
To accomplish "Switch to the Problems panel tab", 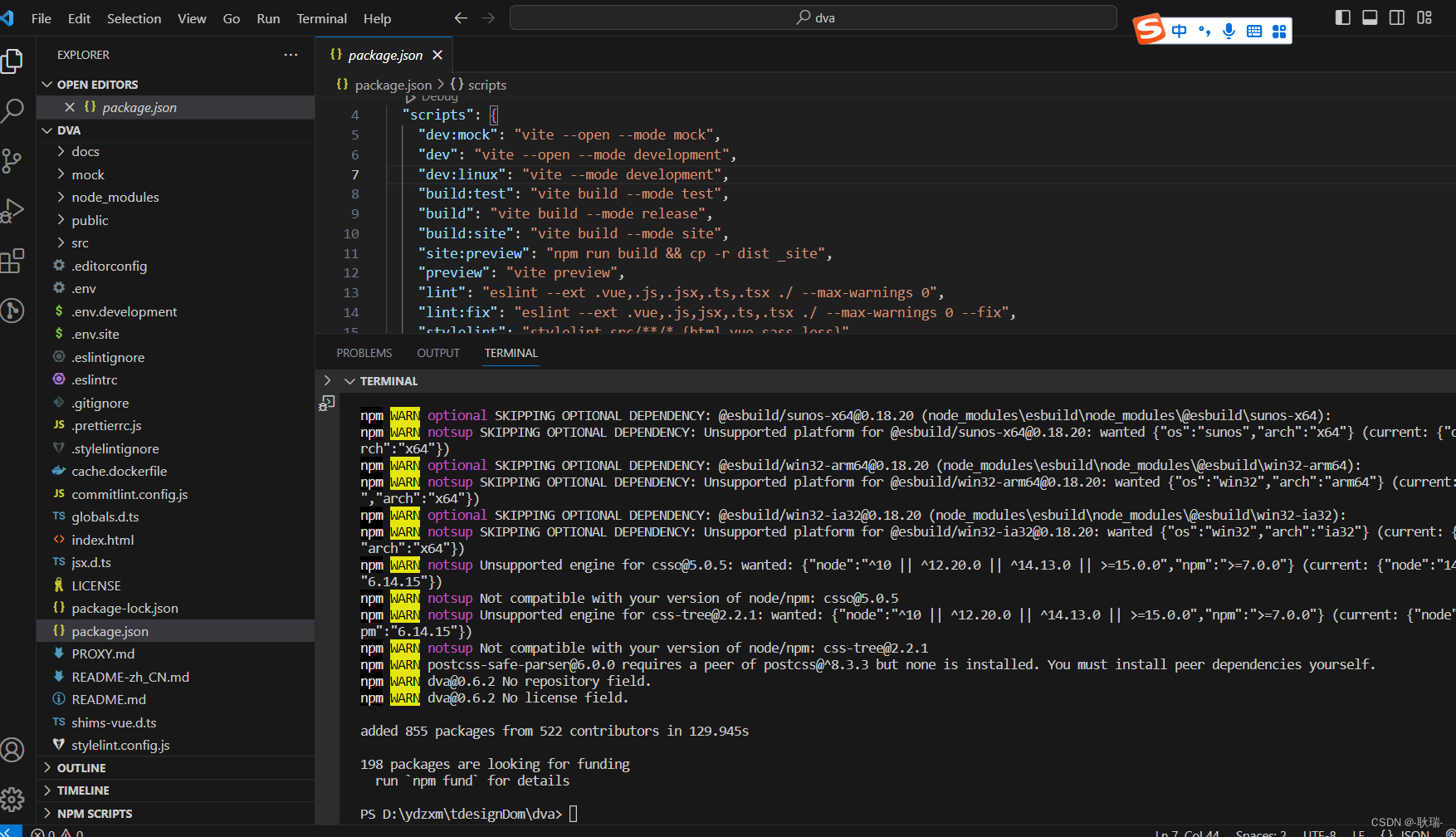I will click(x=364, y=353).
